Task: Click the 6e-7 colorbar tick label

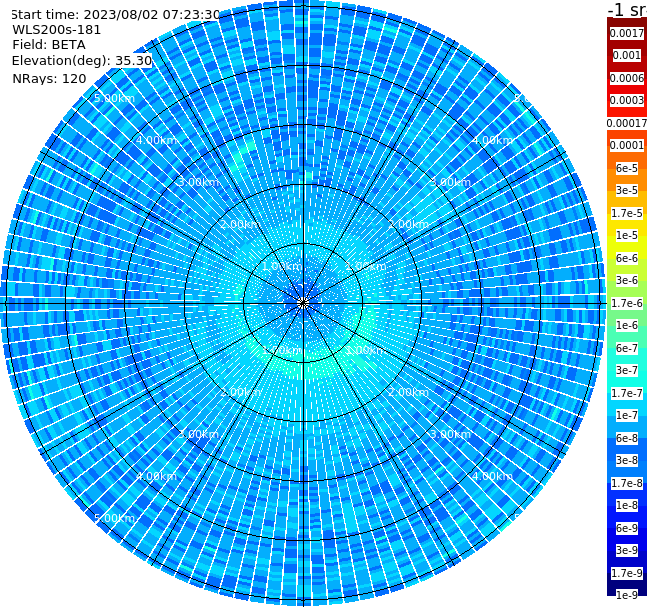Action: 627,348
